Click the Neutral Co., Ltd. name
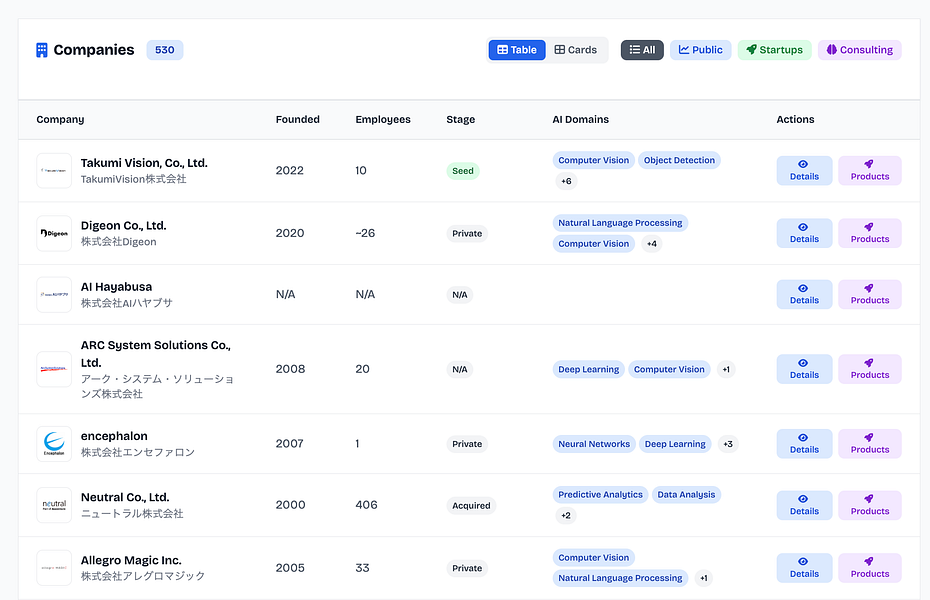930x600 pixels. (x=125, y=497)
